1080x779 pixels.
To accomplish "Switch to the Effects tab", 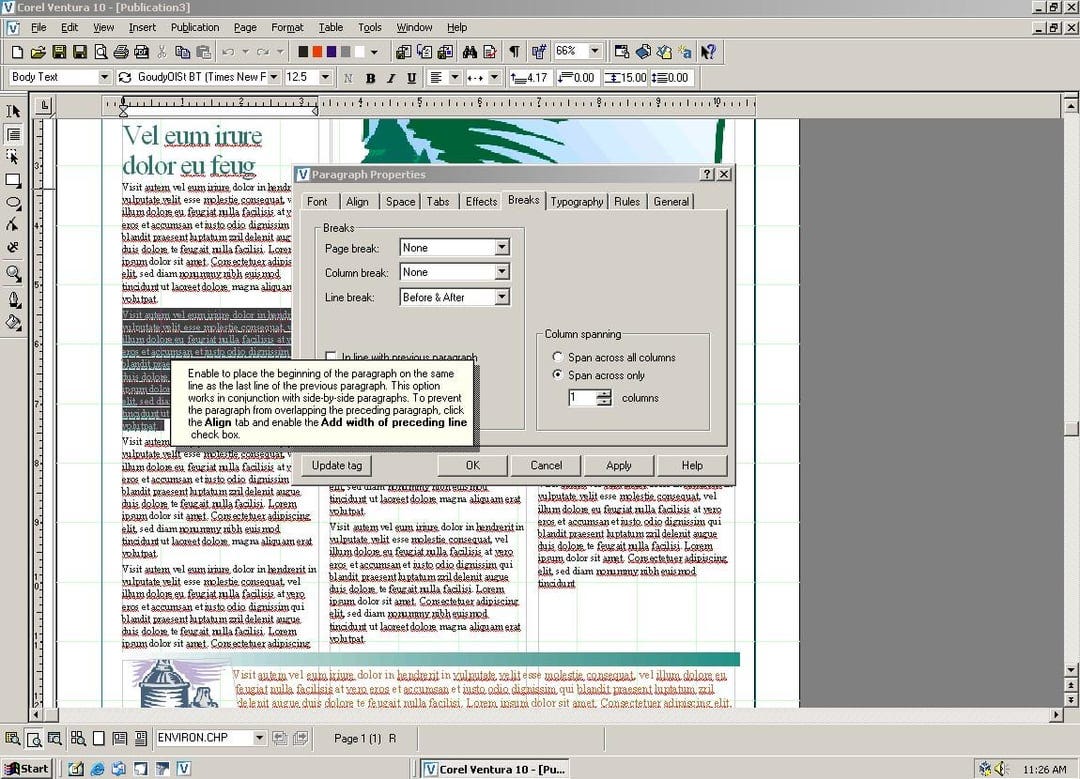I will 481,202.
